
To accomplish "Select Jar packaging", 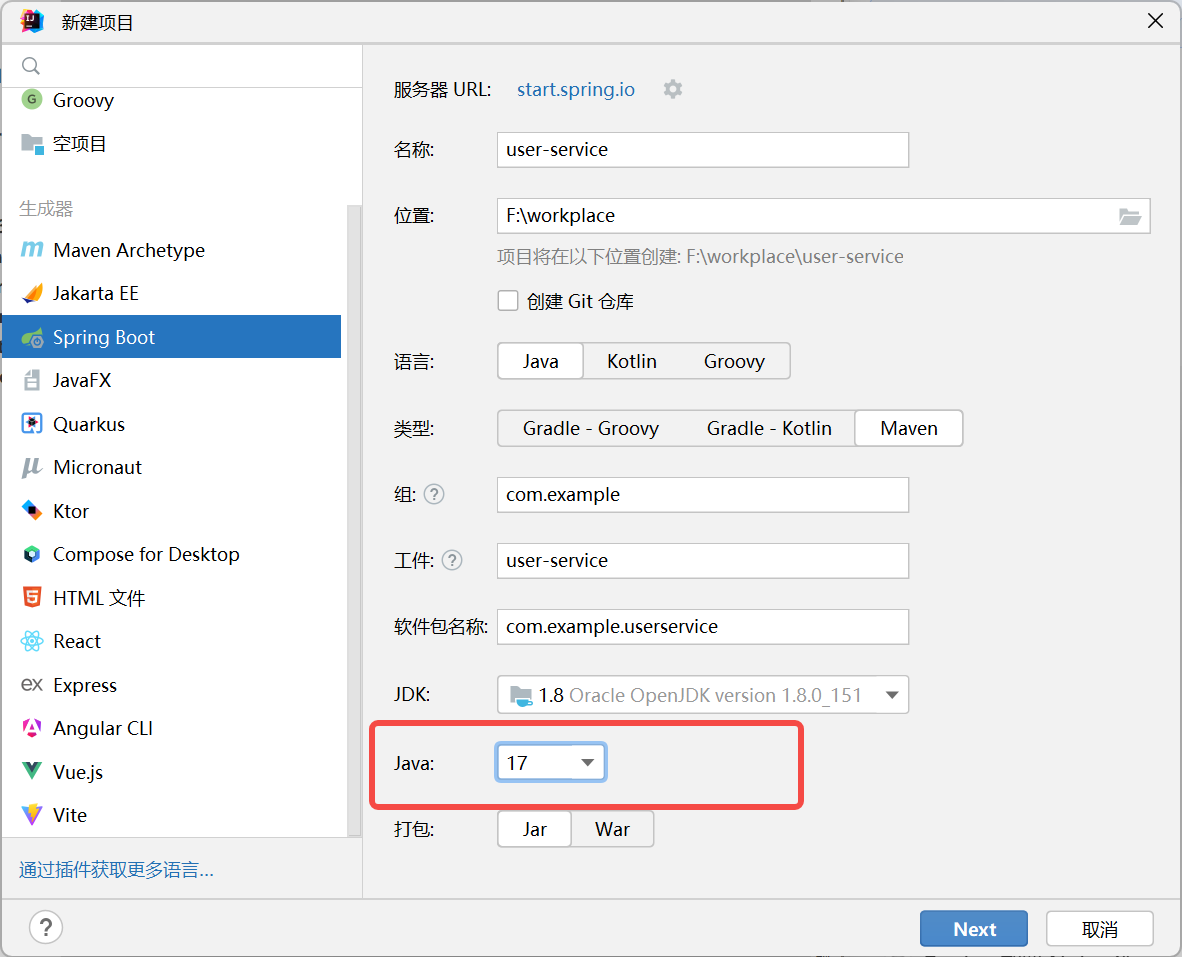I will coord(534,829).
